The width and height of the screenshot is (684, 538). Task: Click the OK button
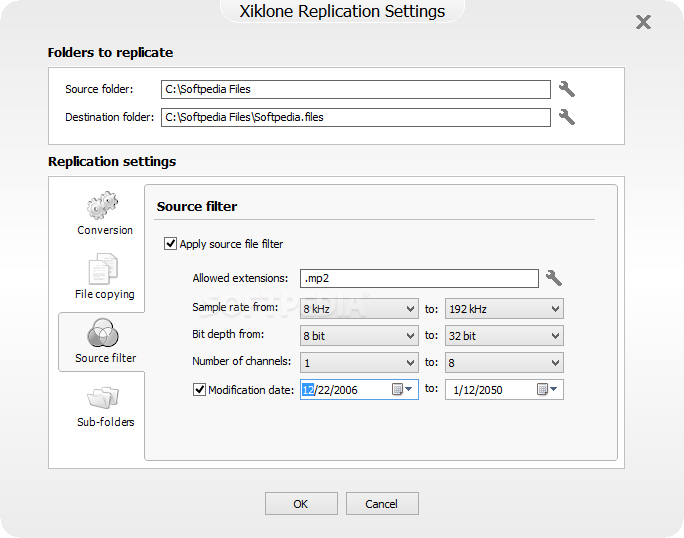tap(301, 504)
